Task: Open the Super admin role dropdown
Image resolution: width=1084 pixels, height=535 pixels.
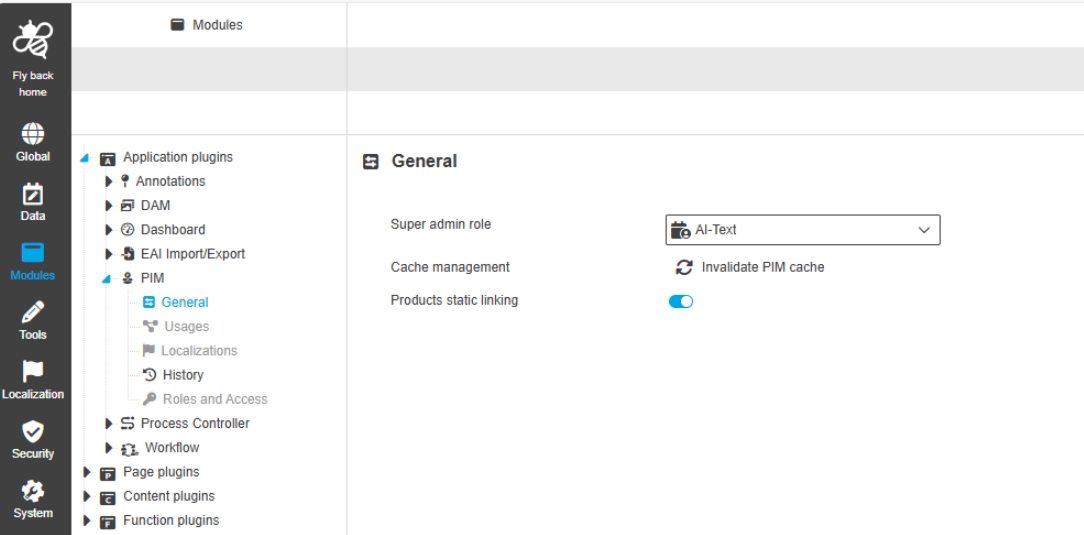Action: (804, 230)
